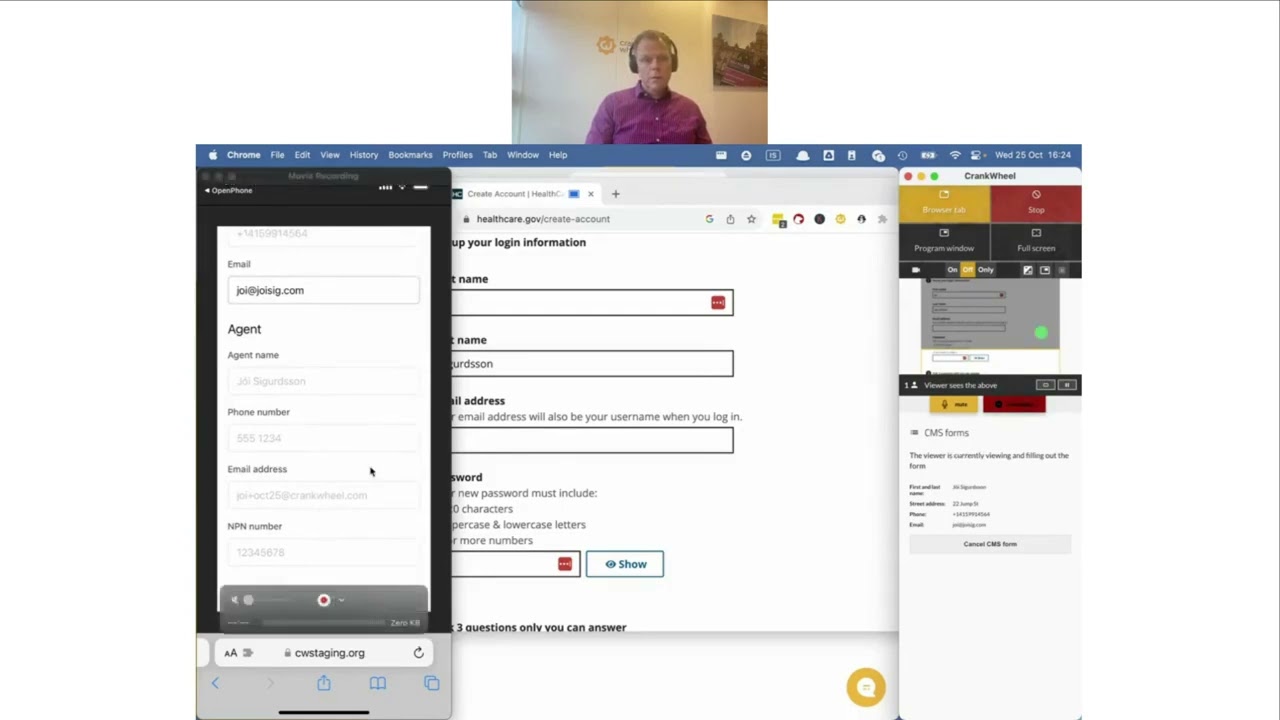
Task: Click the password manager icon in first name field
Action: (x=718, y=302)
